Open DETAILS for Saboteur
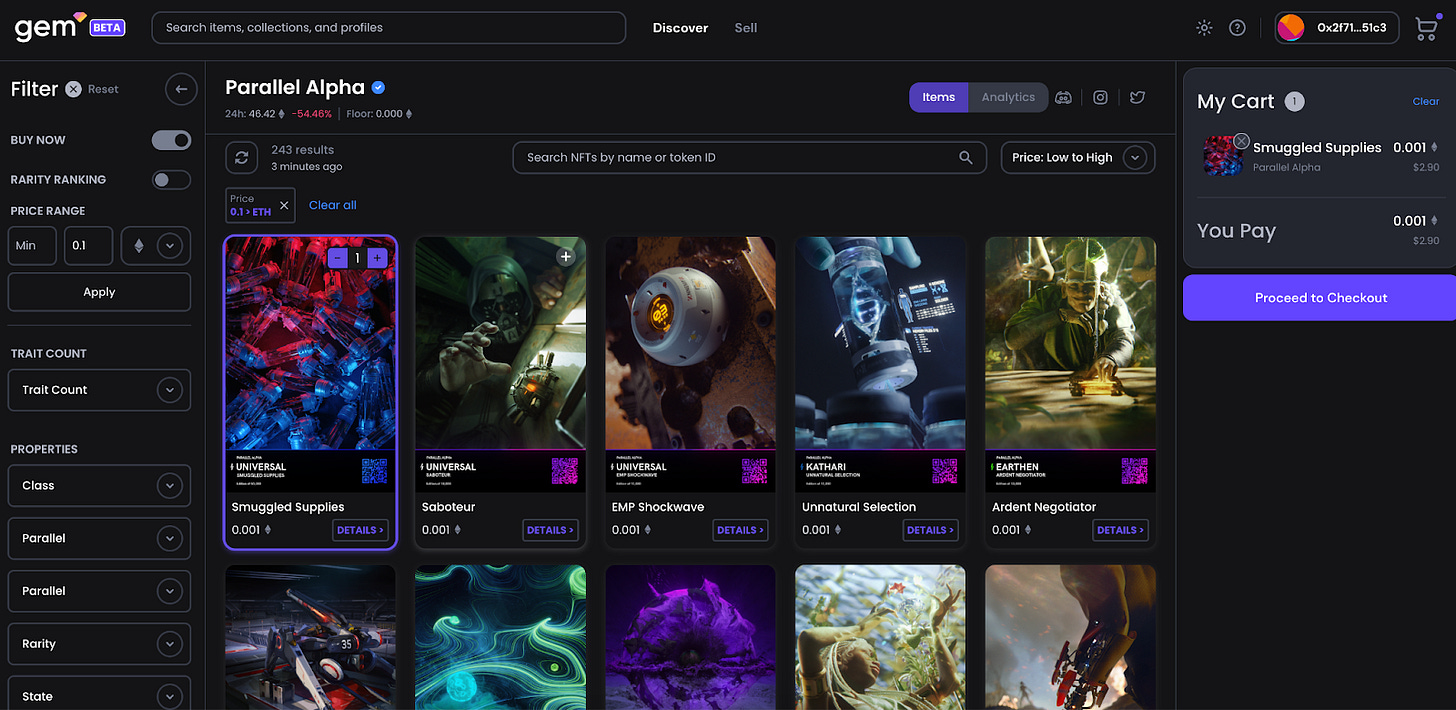1456x710 pixels. [550, 530]
